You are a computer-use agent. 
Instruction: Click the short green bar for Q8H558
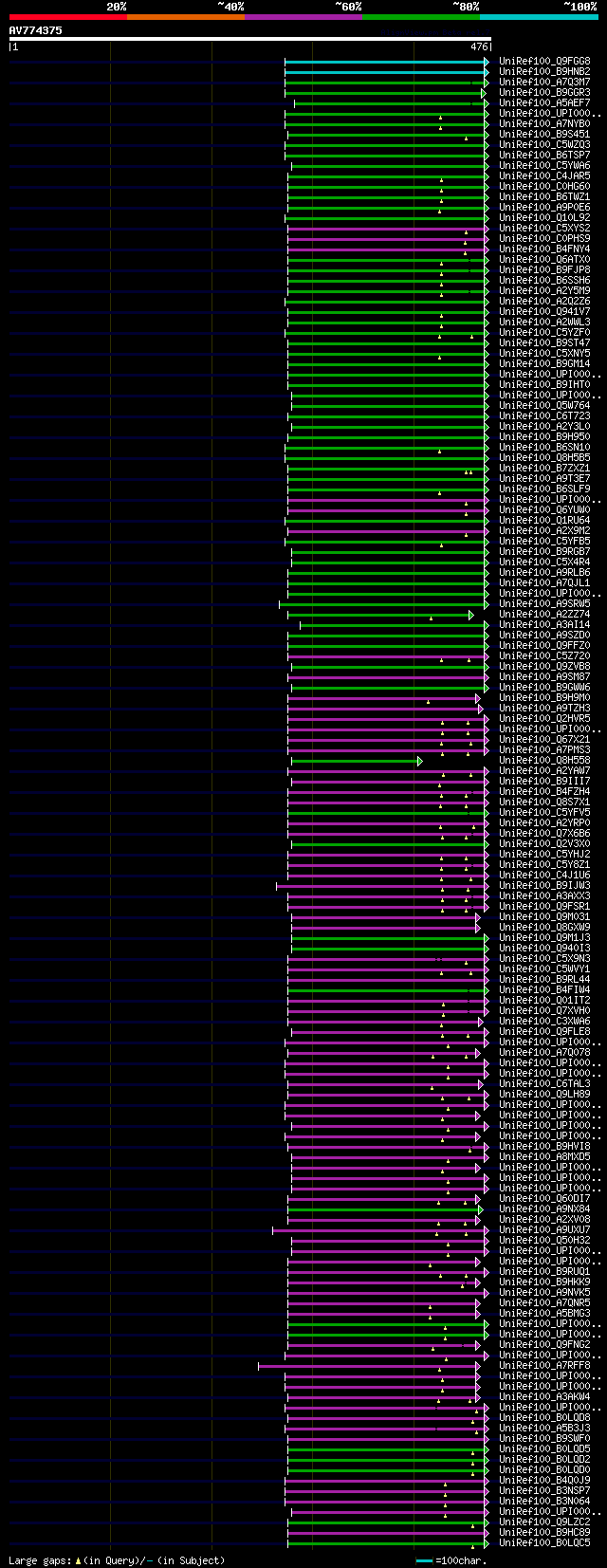[x=355, y=760]
